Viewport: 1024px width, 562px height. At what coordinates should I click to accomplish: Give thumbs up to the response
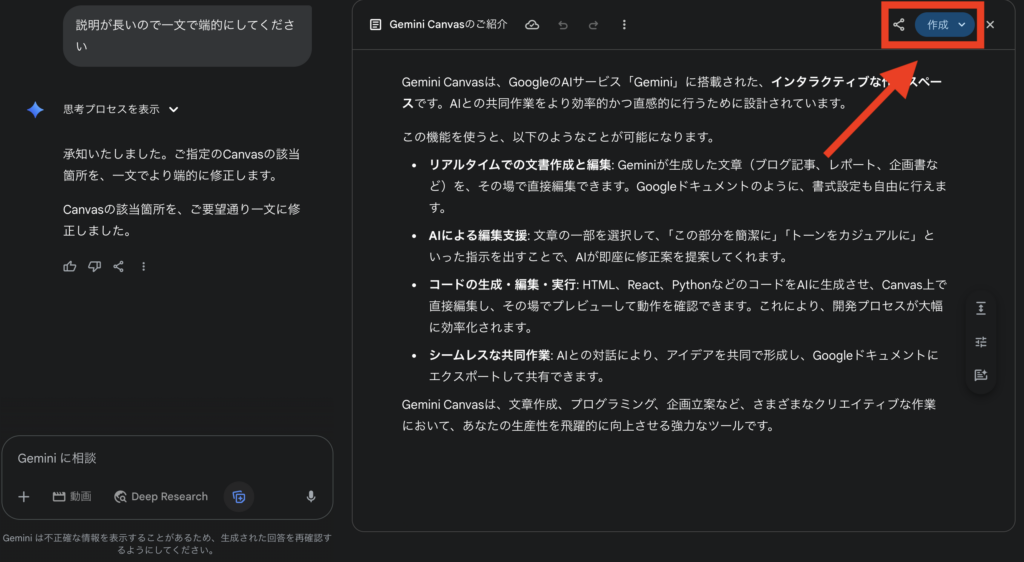coord(70,266)
